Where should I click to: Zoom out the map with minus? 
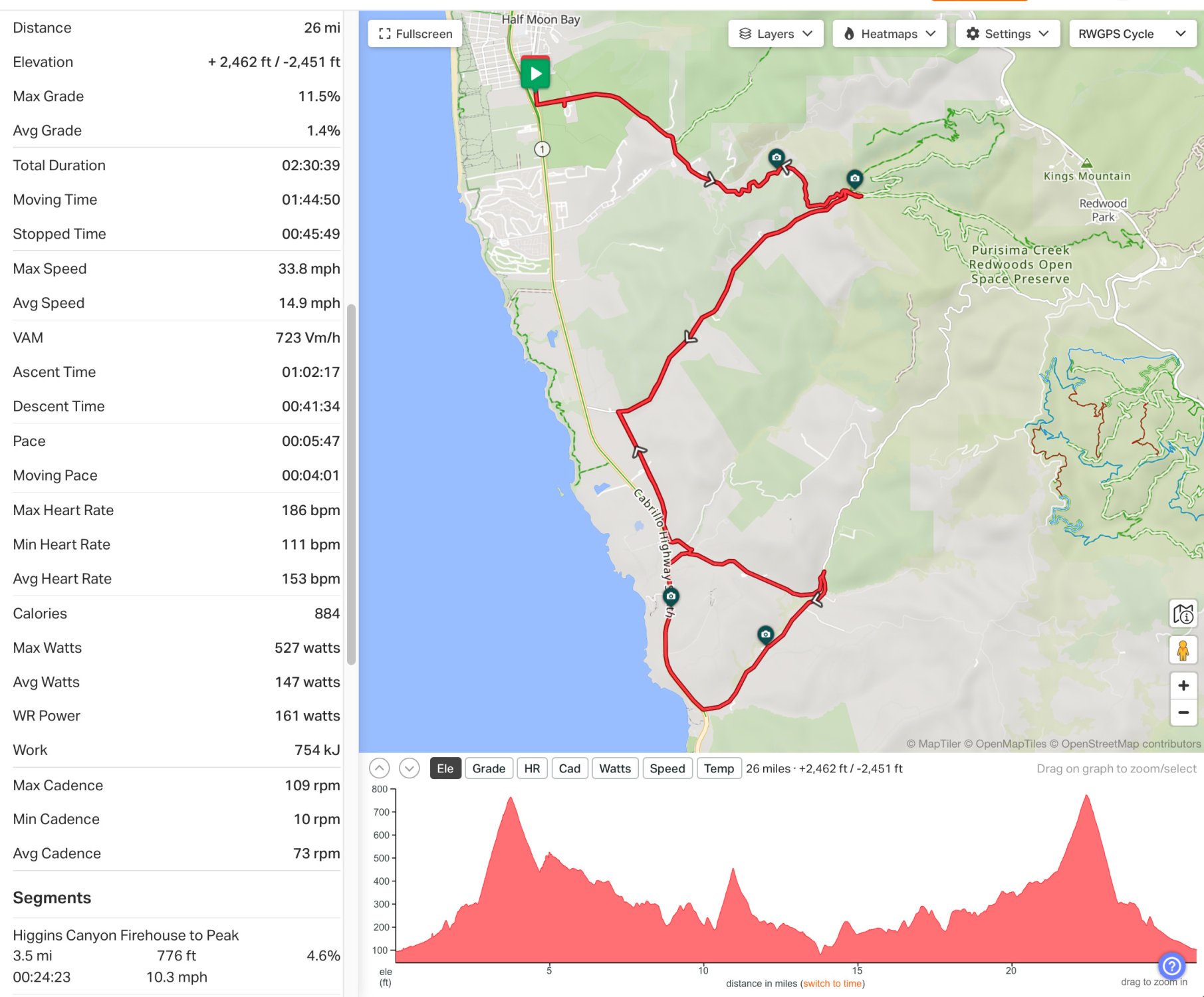pos(1183,713)
